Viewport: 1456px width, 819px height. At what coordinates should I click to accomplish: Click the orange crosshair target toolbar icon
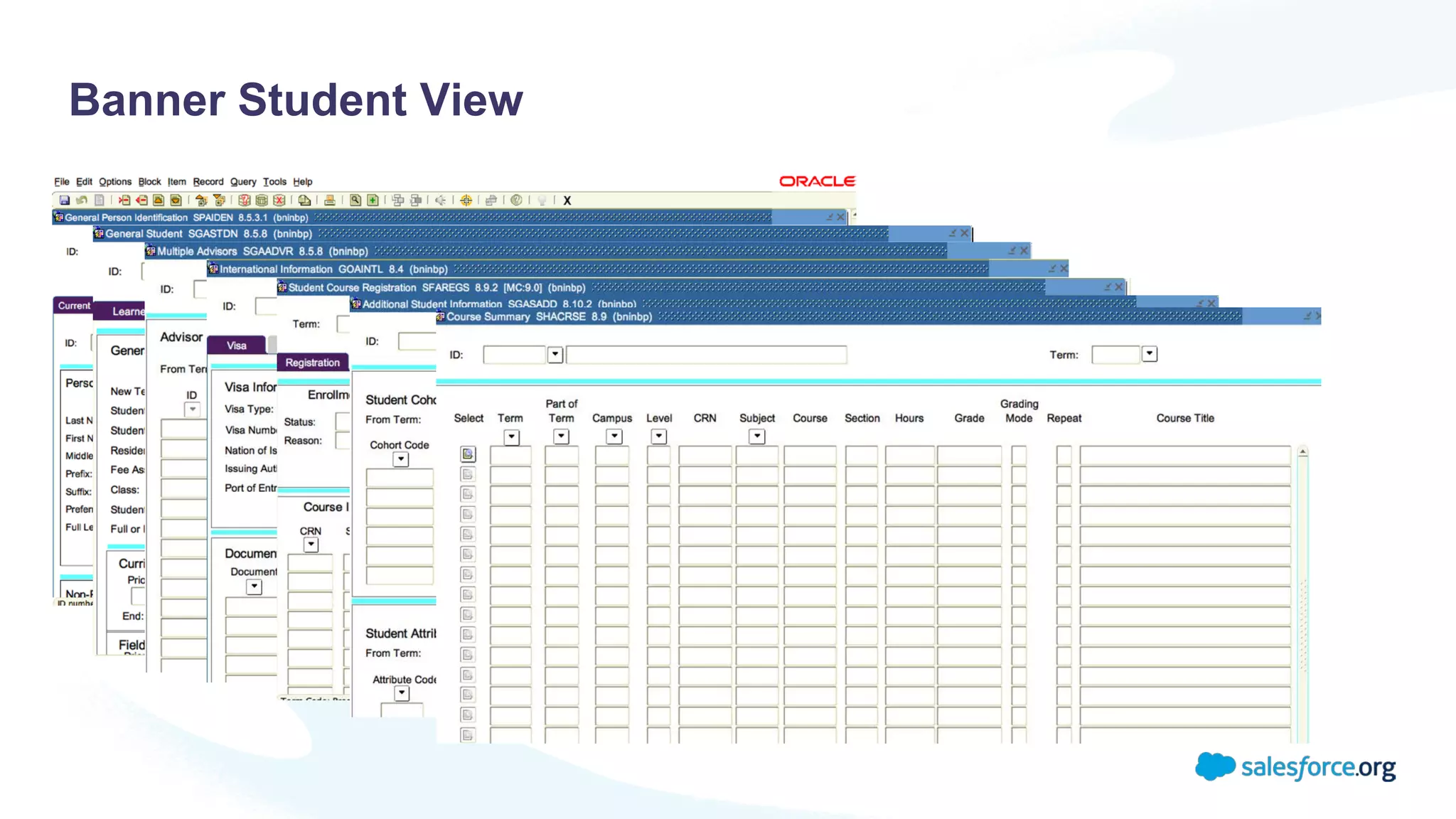pyautogui.click(x=466, y=200)
